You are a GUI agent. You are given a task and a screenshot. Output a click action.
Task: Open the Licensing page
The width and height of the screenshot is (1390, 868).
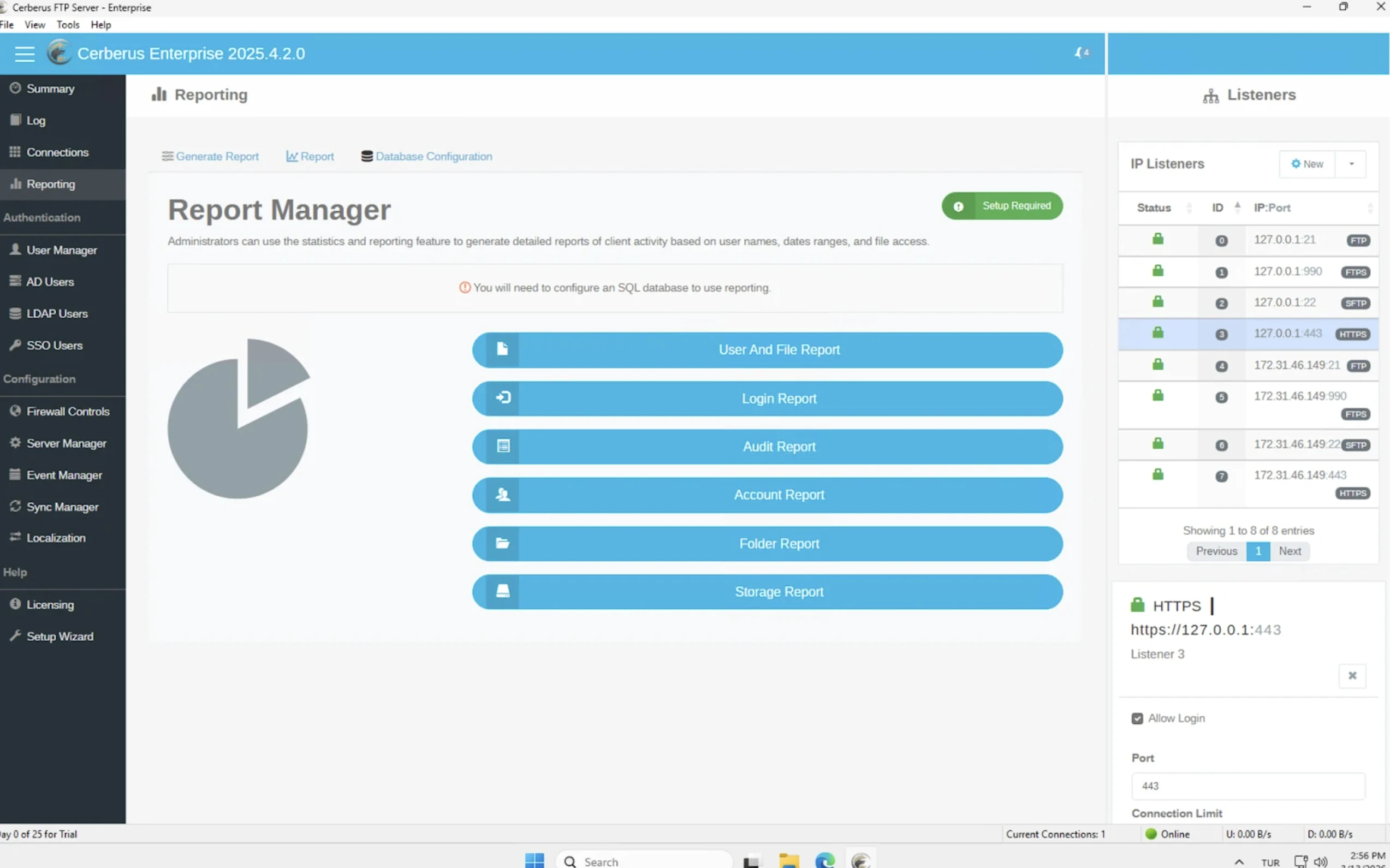[63, 604]
